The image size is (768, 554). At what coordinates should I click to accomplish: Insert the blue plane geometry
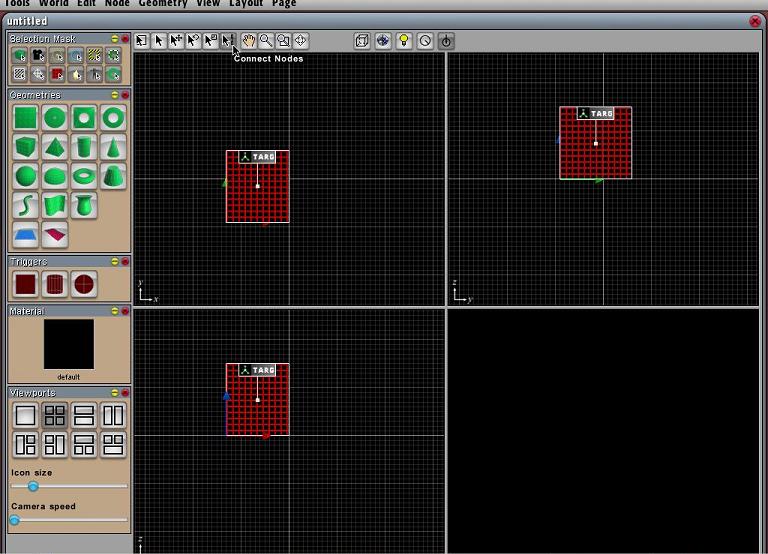(x=25, y=235)
